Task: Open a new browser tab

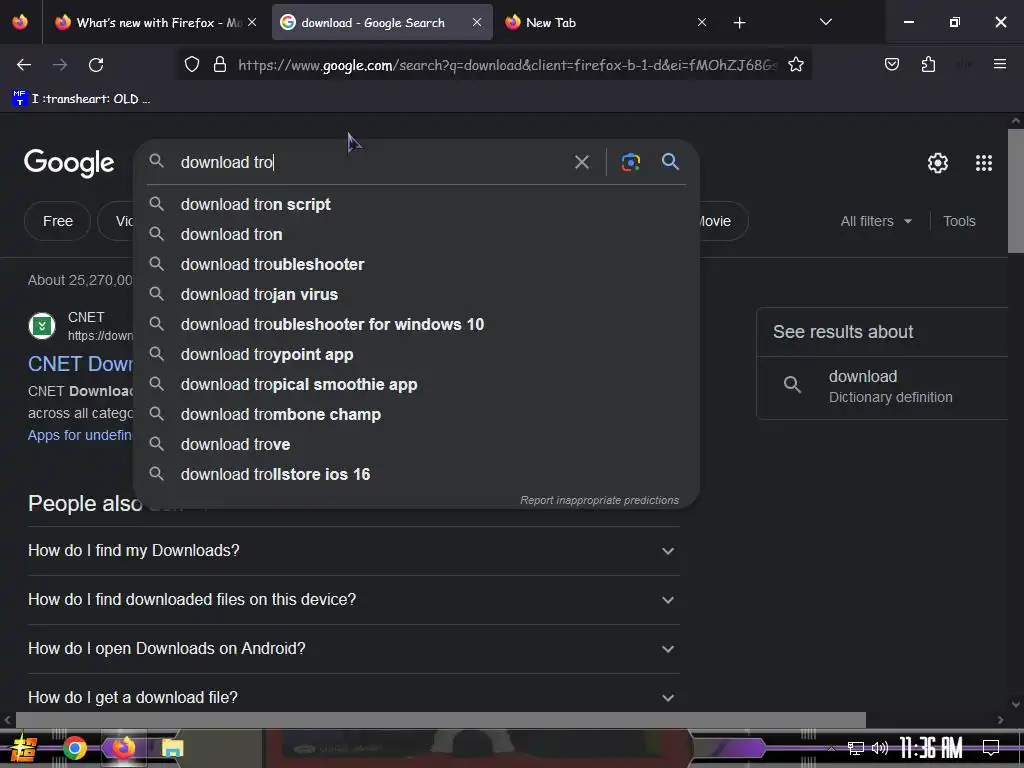Action: 739,23
